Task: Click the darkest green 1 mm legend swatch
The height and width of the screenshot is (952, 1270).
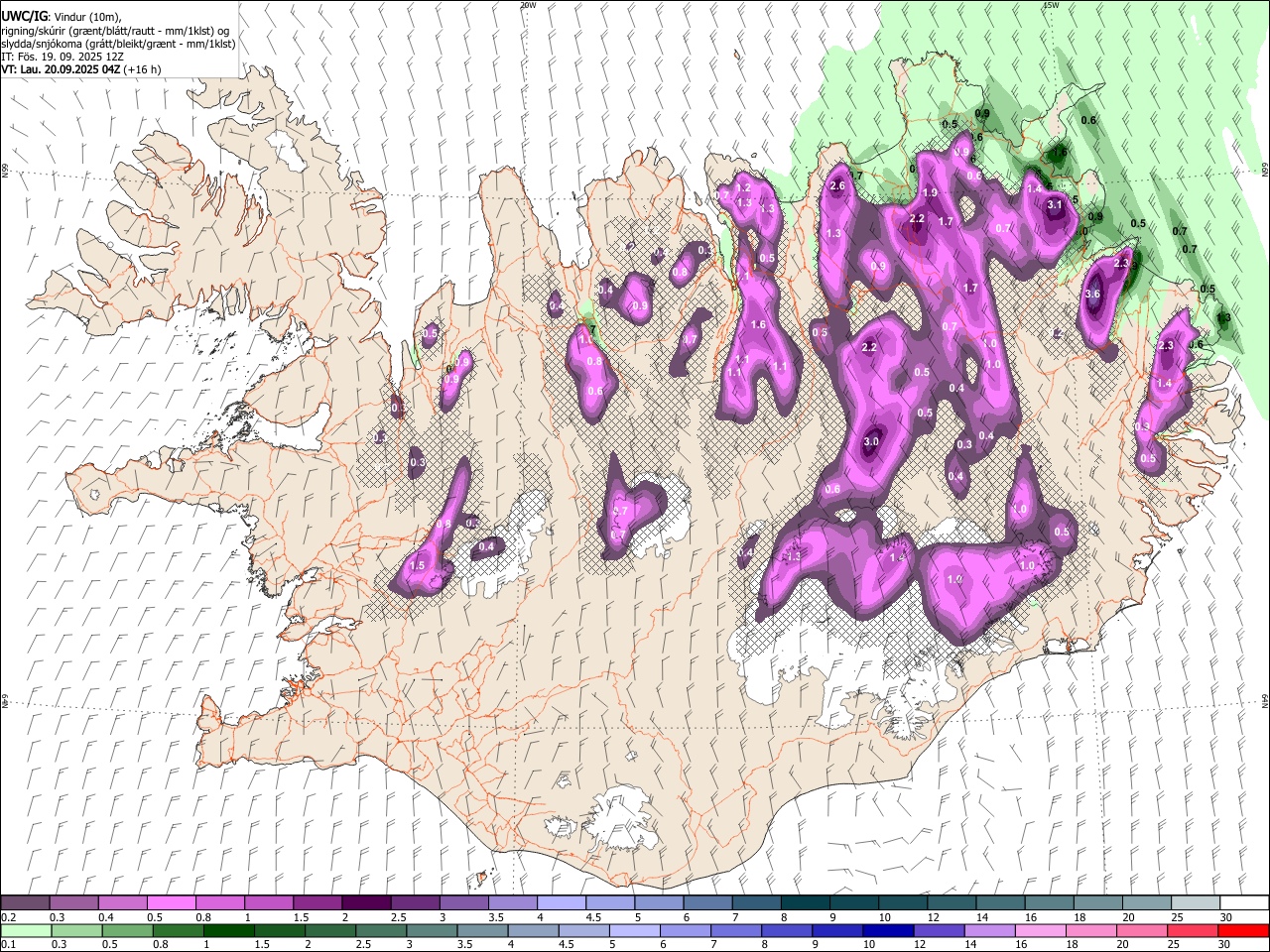Action: pos(228,931)
